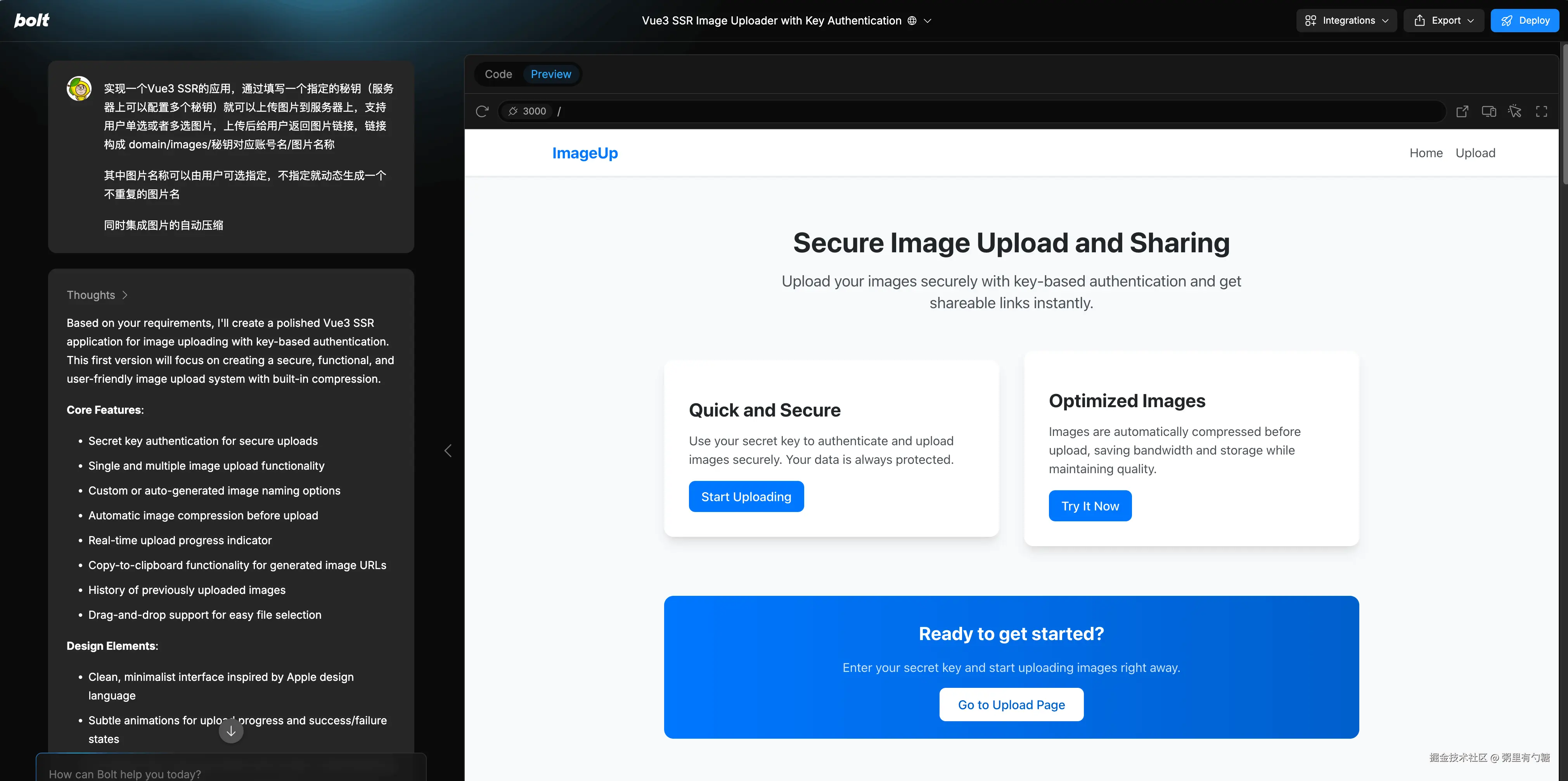Collapse the chat panel with left chevron
The image size is (1568, 781).
[x=448, y=451]
